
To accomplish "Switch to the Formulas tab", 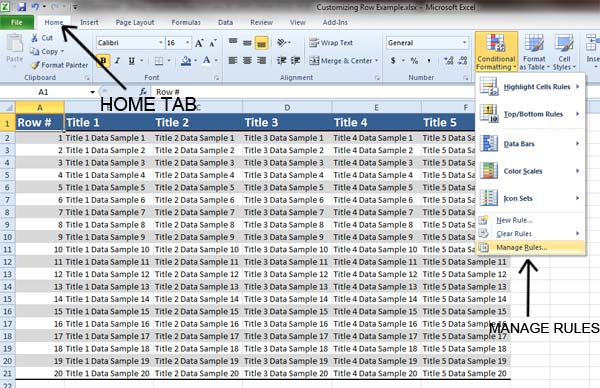I will 186,22.
